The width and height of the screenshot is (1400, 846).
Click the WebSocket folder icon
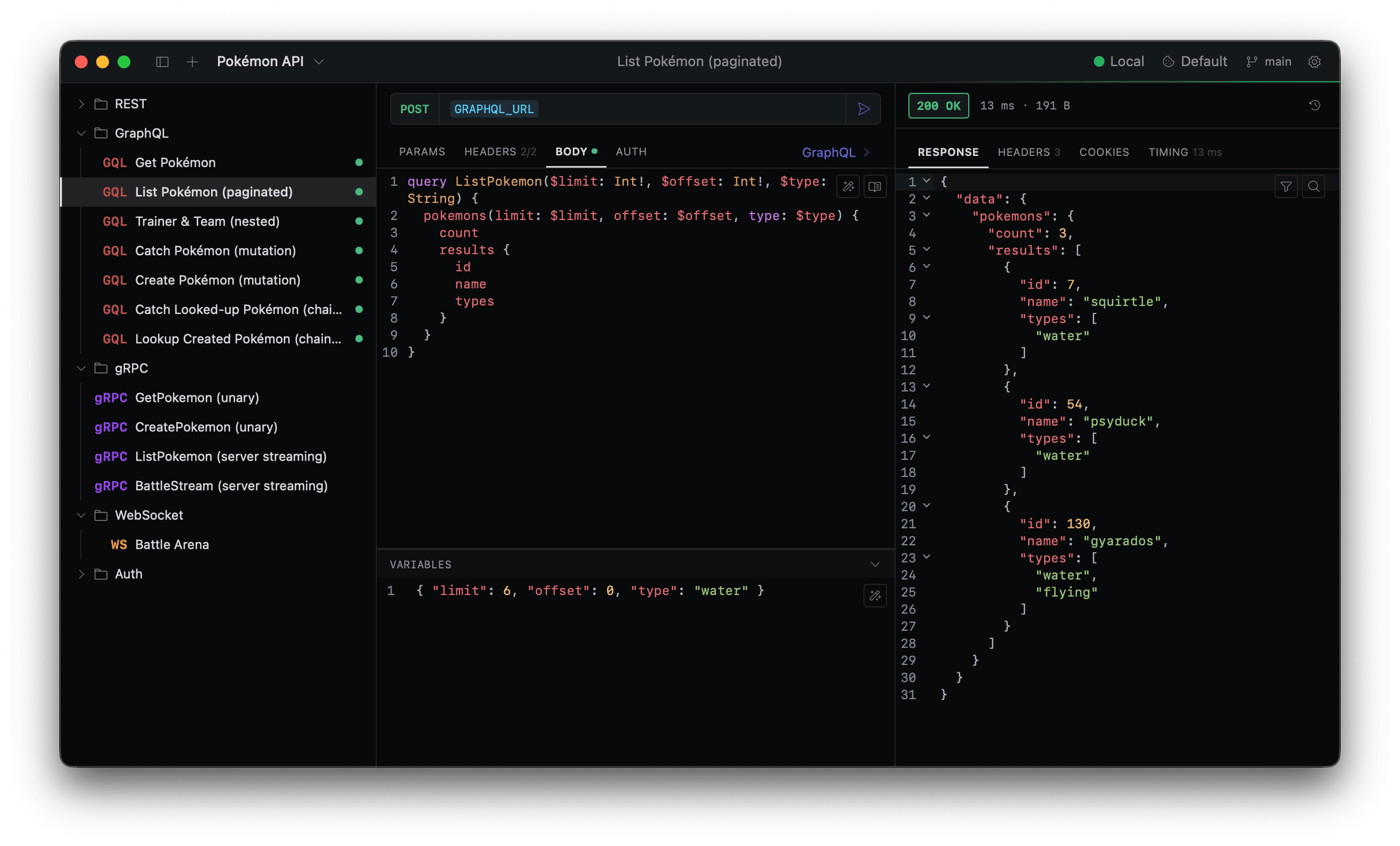click(101, 515)
